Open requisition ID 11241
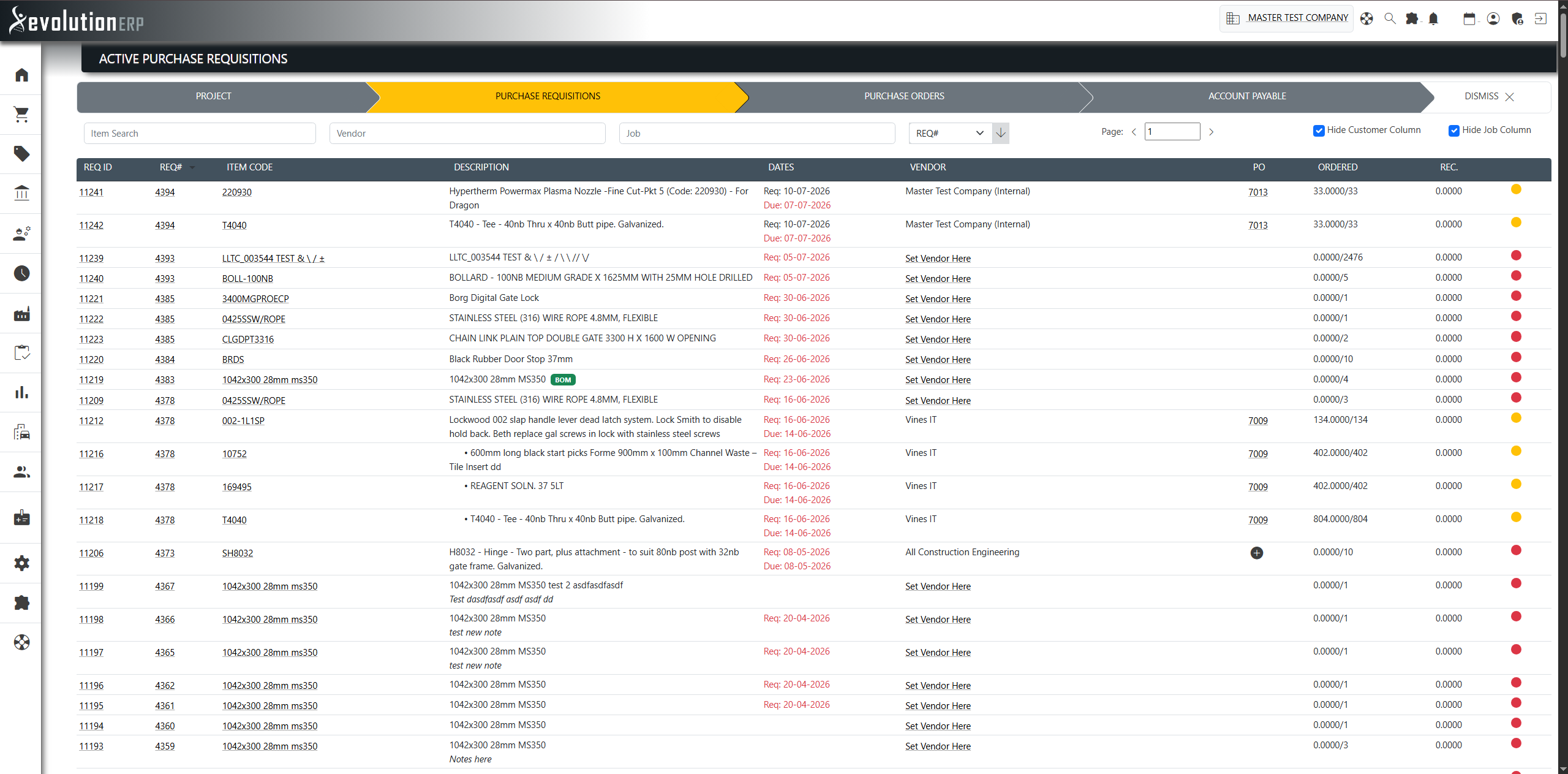The width and height of the screenshot is (1568, 774). [91, 192]
